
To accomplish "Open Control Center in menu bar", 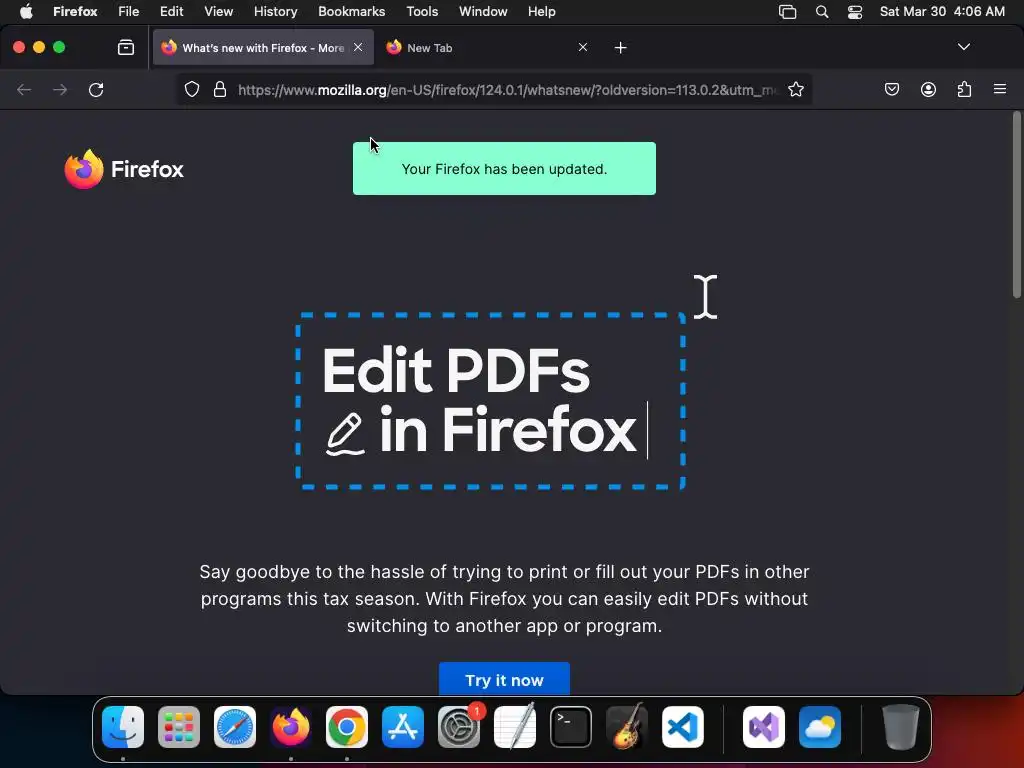I will [x=855, y=12].
